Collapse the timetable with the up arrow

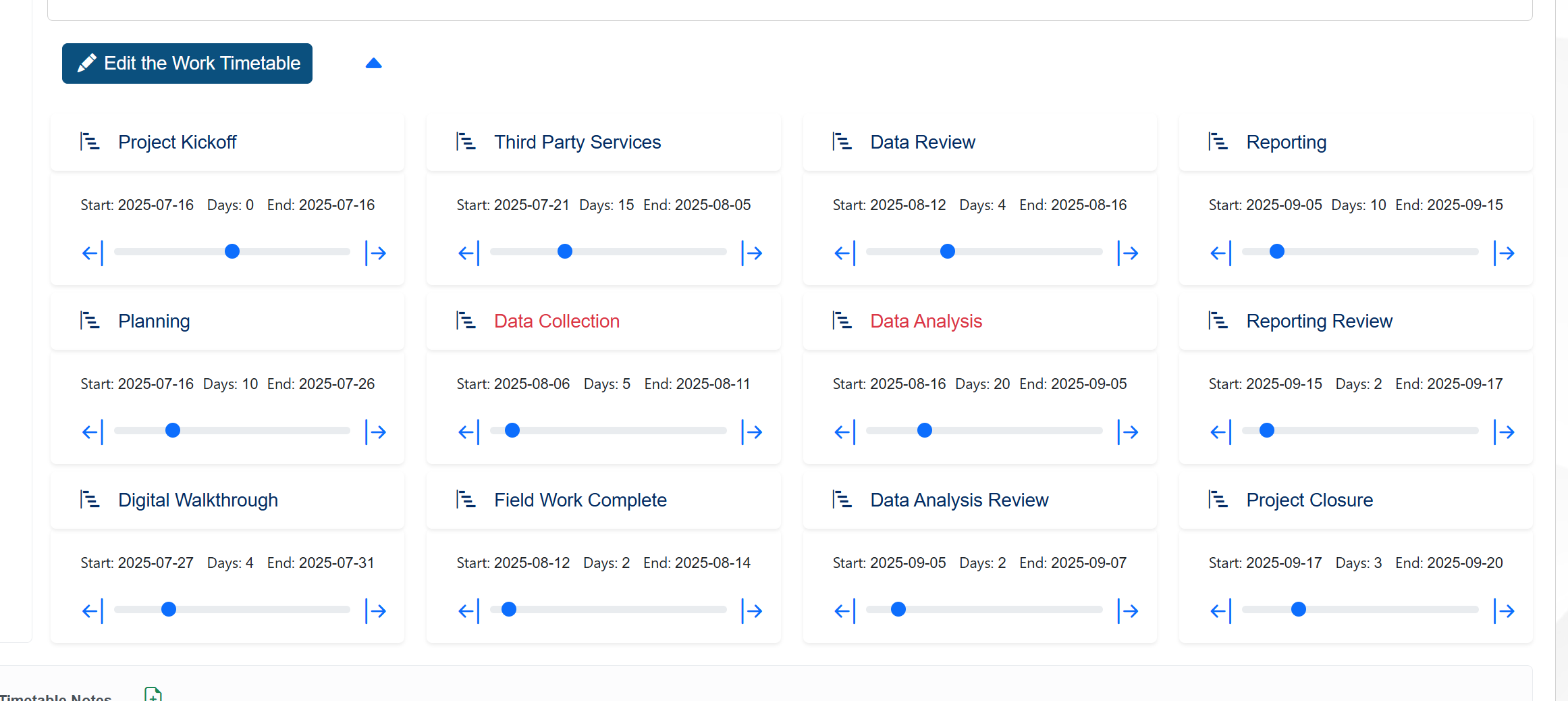coord(373,63)
